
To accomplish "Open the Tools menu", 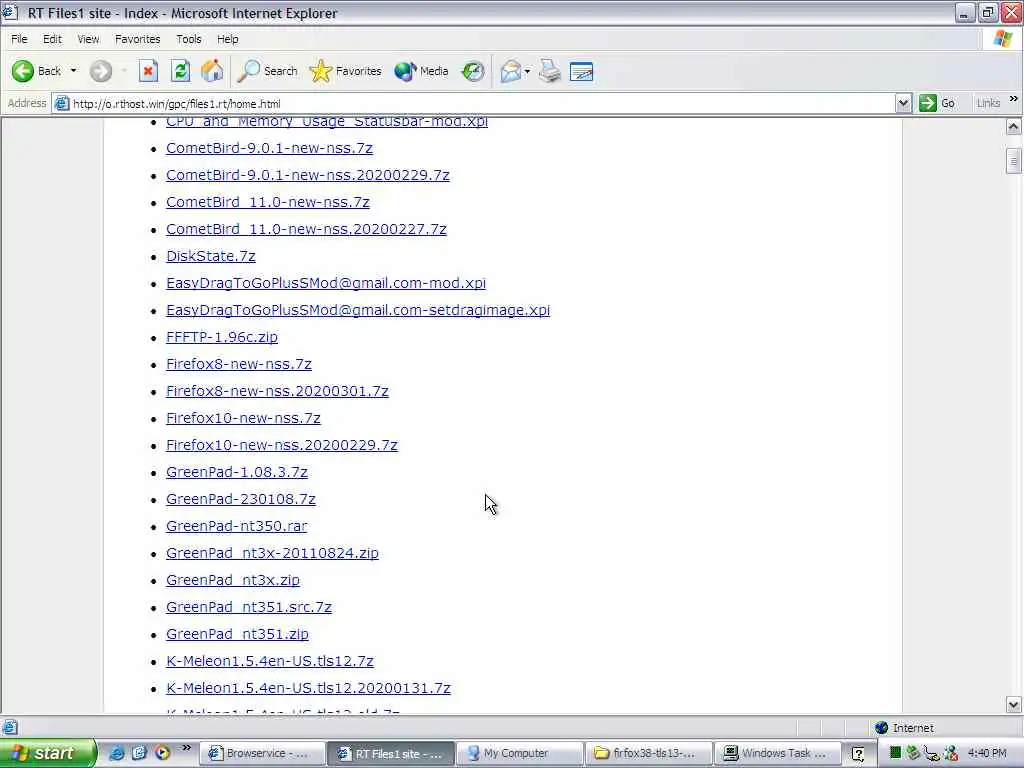I will [189, 39].
